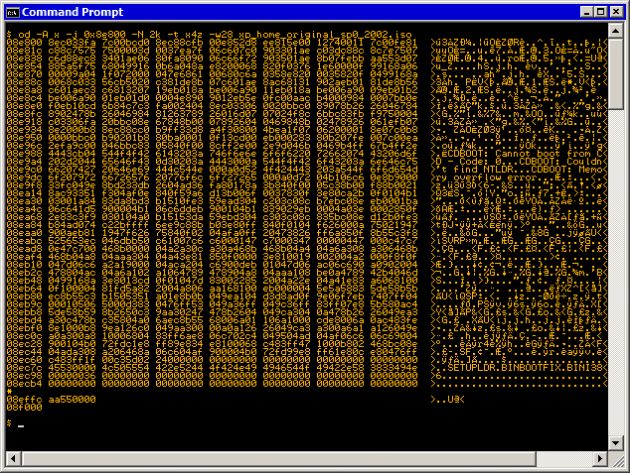Click offset 08ea14 row label

(x=24, y=193)
